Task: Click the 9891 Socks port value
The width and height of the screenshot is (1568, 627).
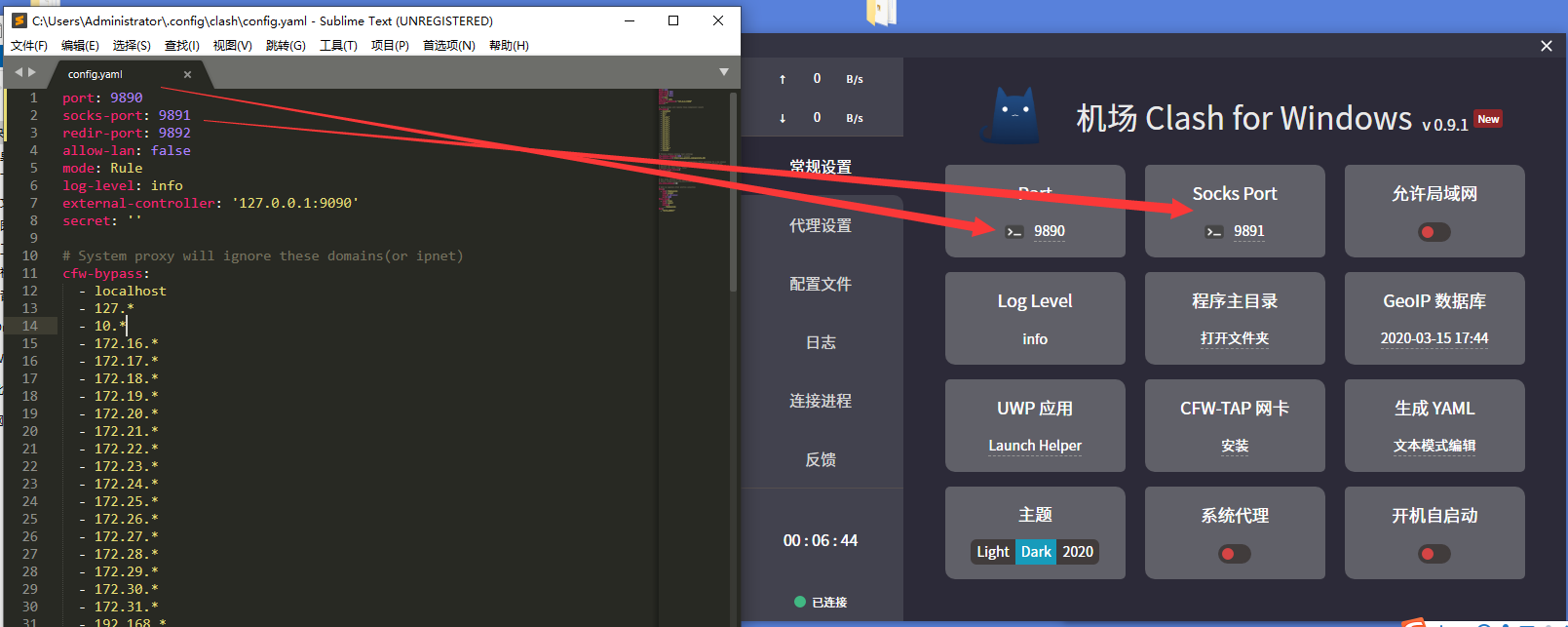Action: point(1249,231)
